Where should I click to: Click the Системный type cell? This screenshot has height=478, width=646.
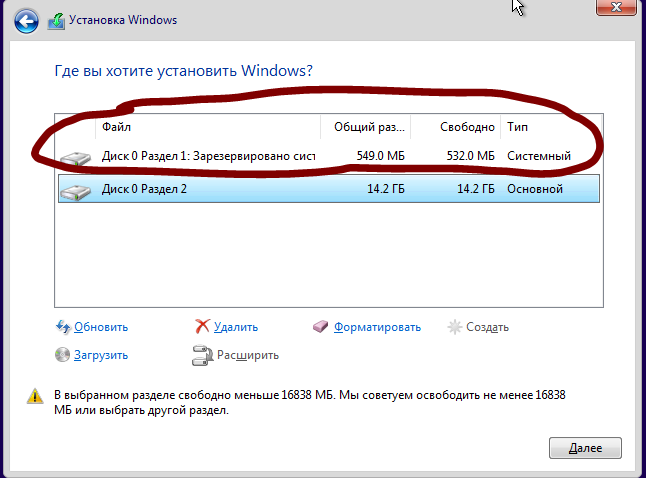[539, 156]
